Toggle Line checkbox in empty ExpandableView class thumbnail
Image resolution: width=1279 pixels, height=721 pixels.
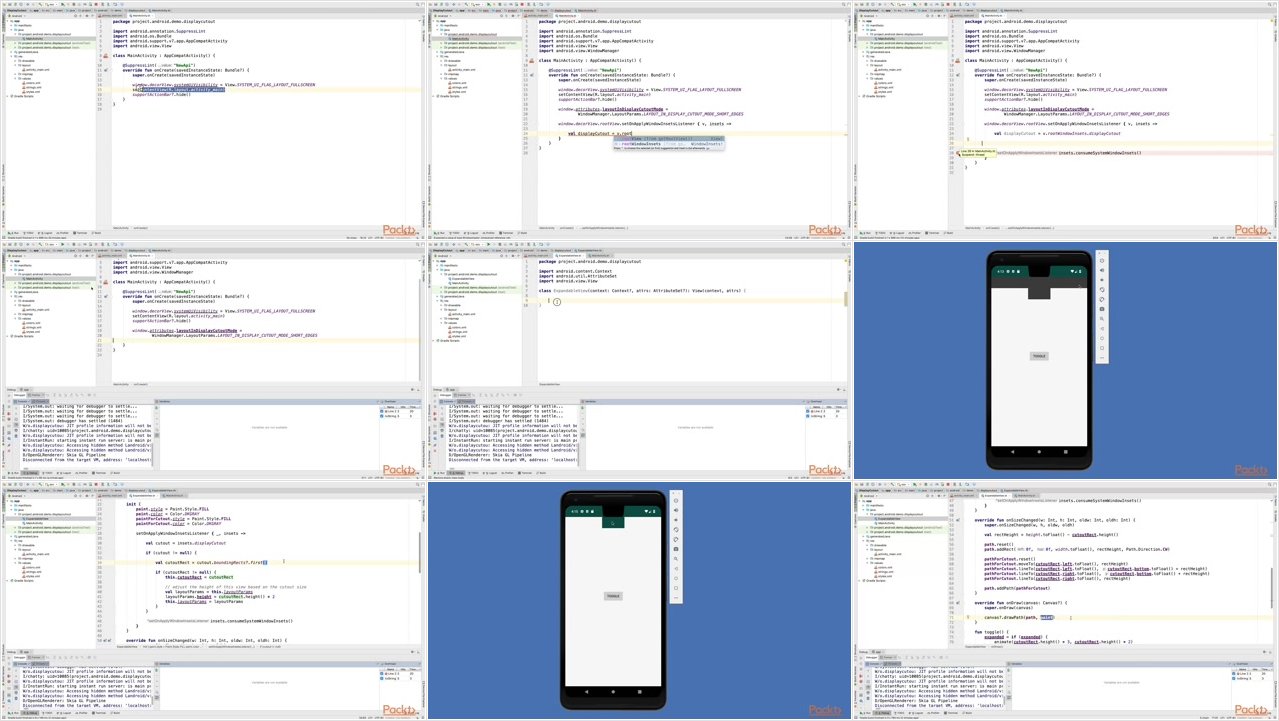[x=807, y=411]
